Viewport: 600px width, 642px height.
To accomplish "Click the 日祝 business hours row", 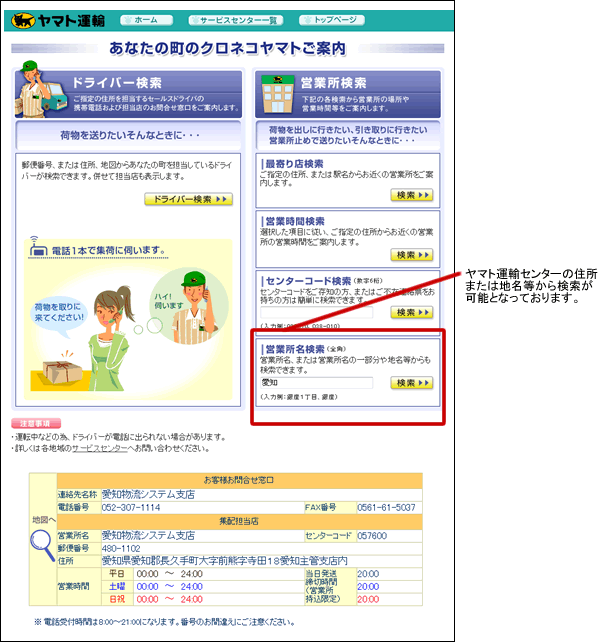I will pyautogui.click(x=203, y=599).
